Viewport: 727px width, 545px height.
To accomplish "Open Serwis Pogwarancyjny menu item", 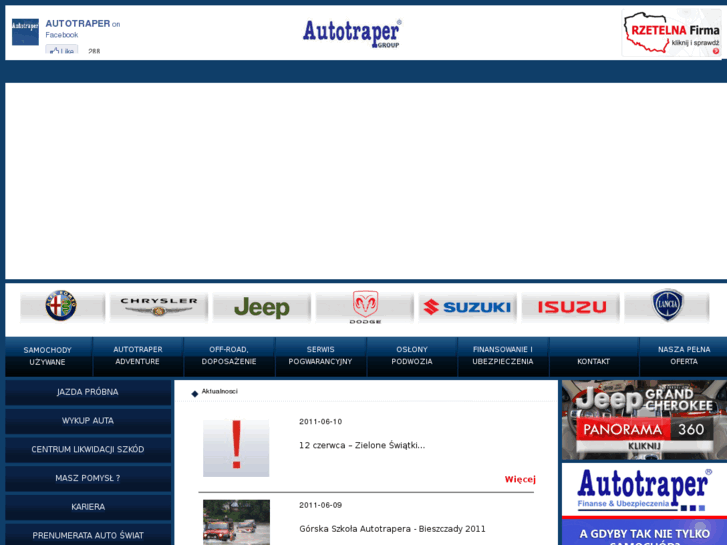I will click(x=320, y=356).
